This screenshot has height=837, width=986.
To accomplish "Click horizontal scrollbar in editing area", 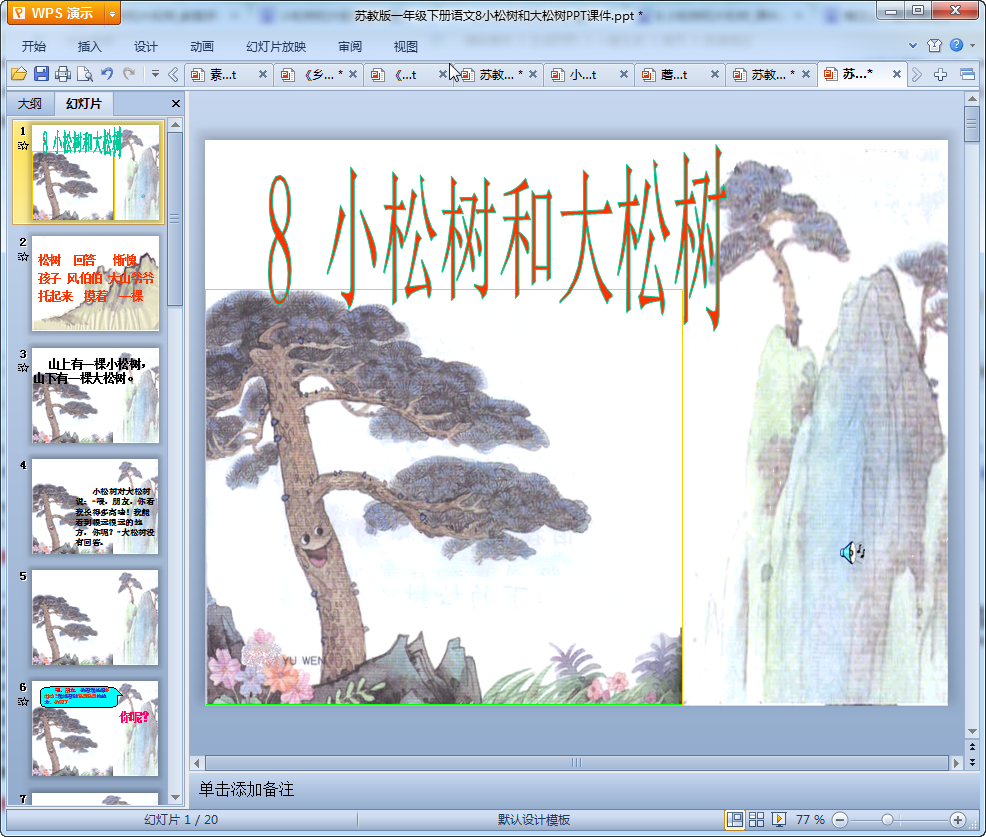I will 577,763.
